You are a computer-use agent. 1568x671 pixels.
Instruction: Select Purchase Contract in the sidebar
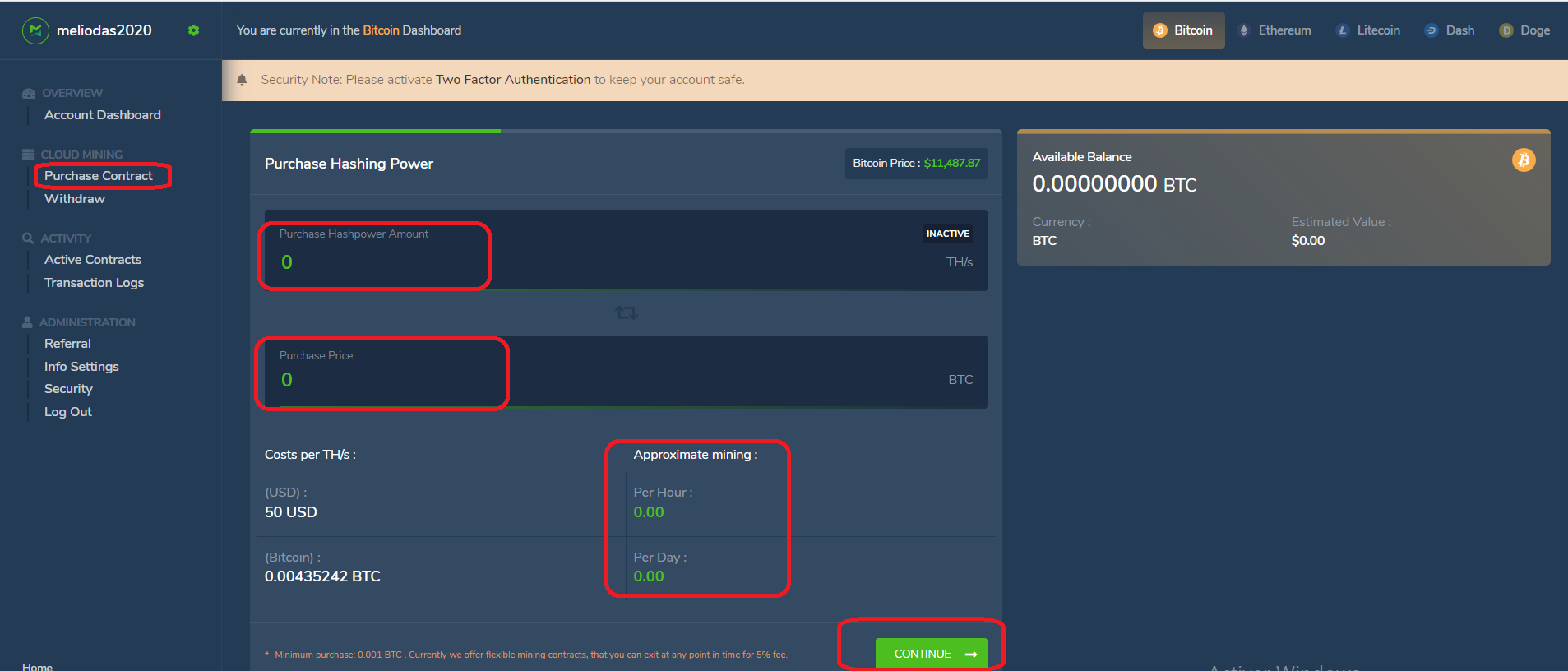[99, 176]
